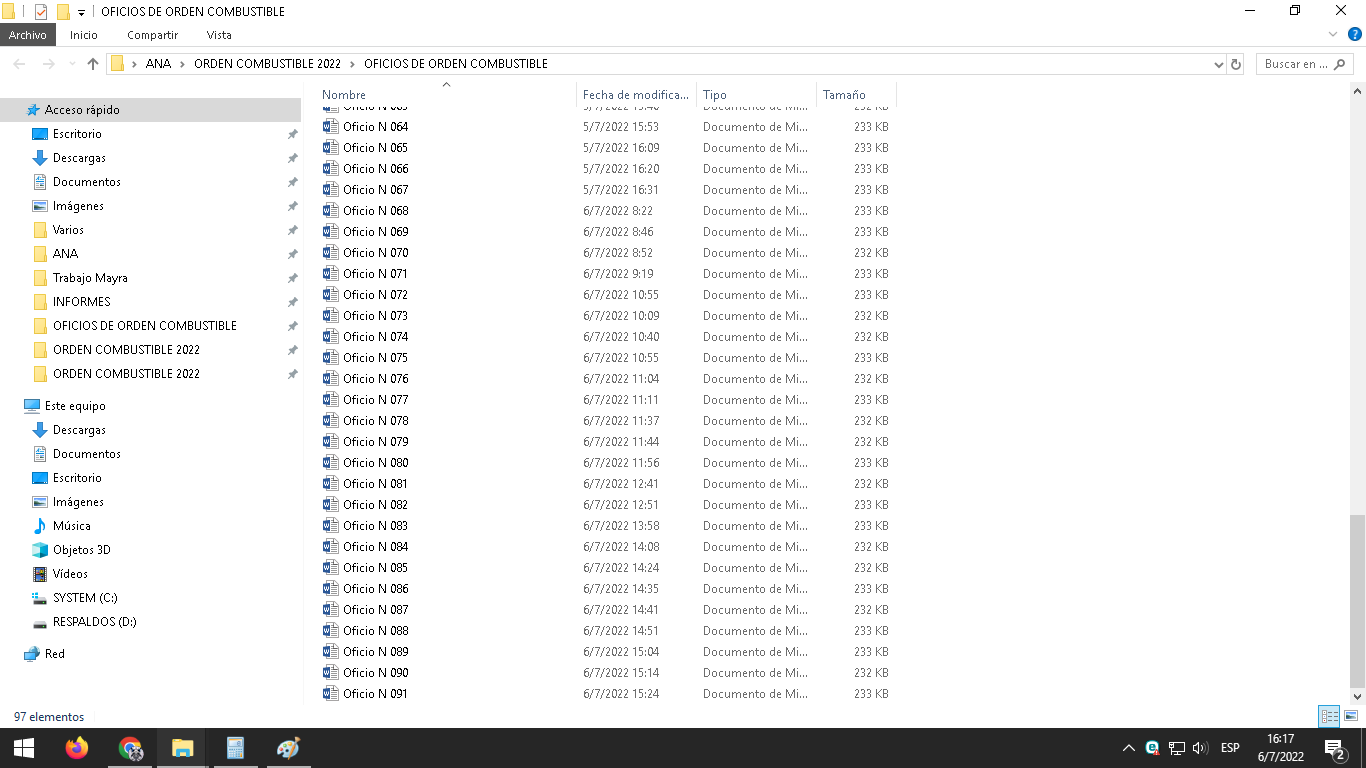Sort files by Tamaño column header
Viewport: 1366px width, 768px height.
click(844, 95)
